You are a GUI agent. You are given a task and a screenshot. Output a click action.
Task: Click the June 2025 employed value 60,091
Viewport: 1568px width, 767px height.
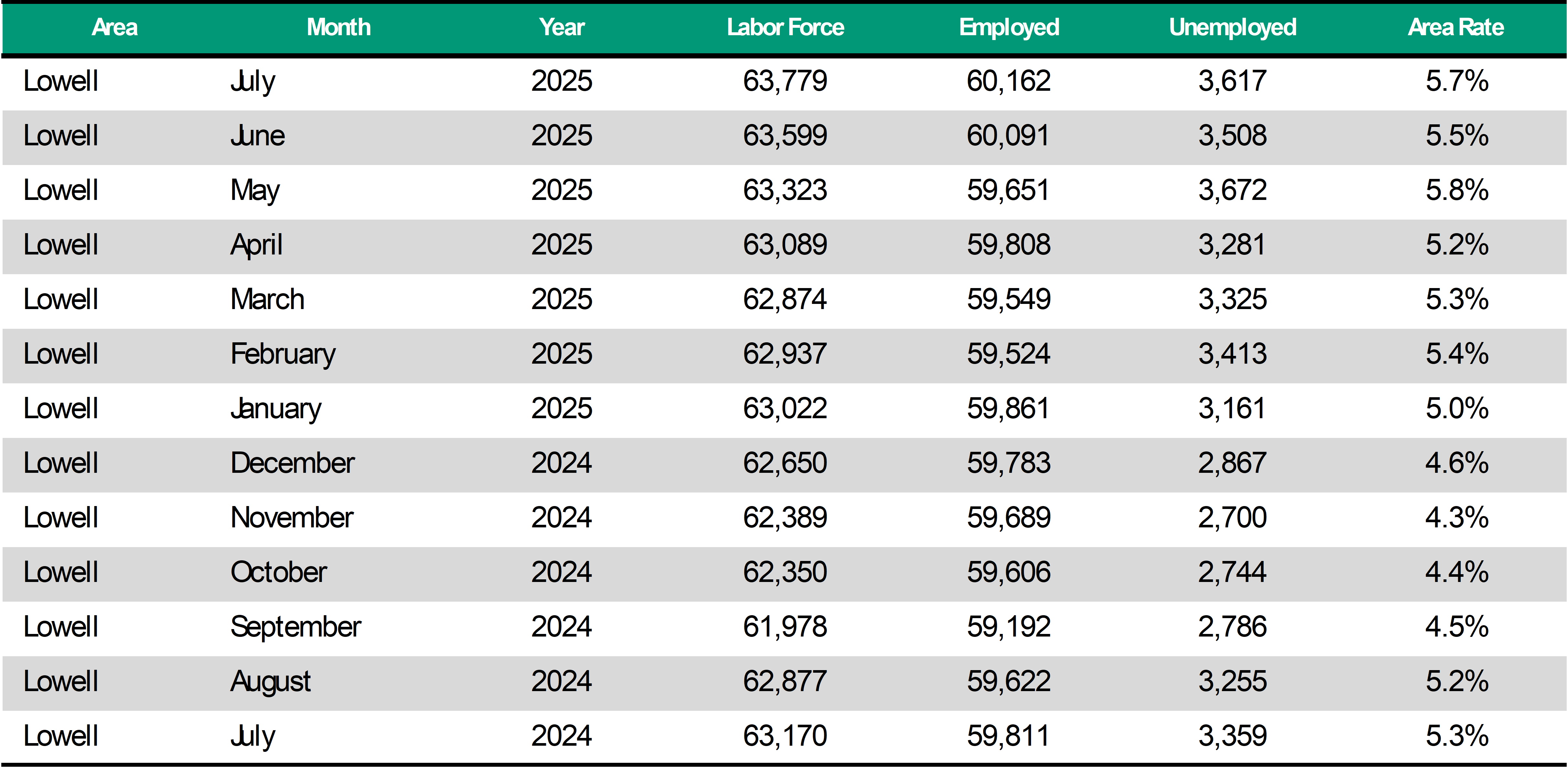click(x=1008, y=136)
